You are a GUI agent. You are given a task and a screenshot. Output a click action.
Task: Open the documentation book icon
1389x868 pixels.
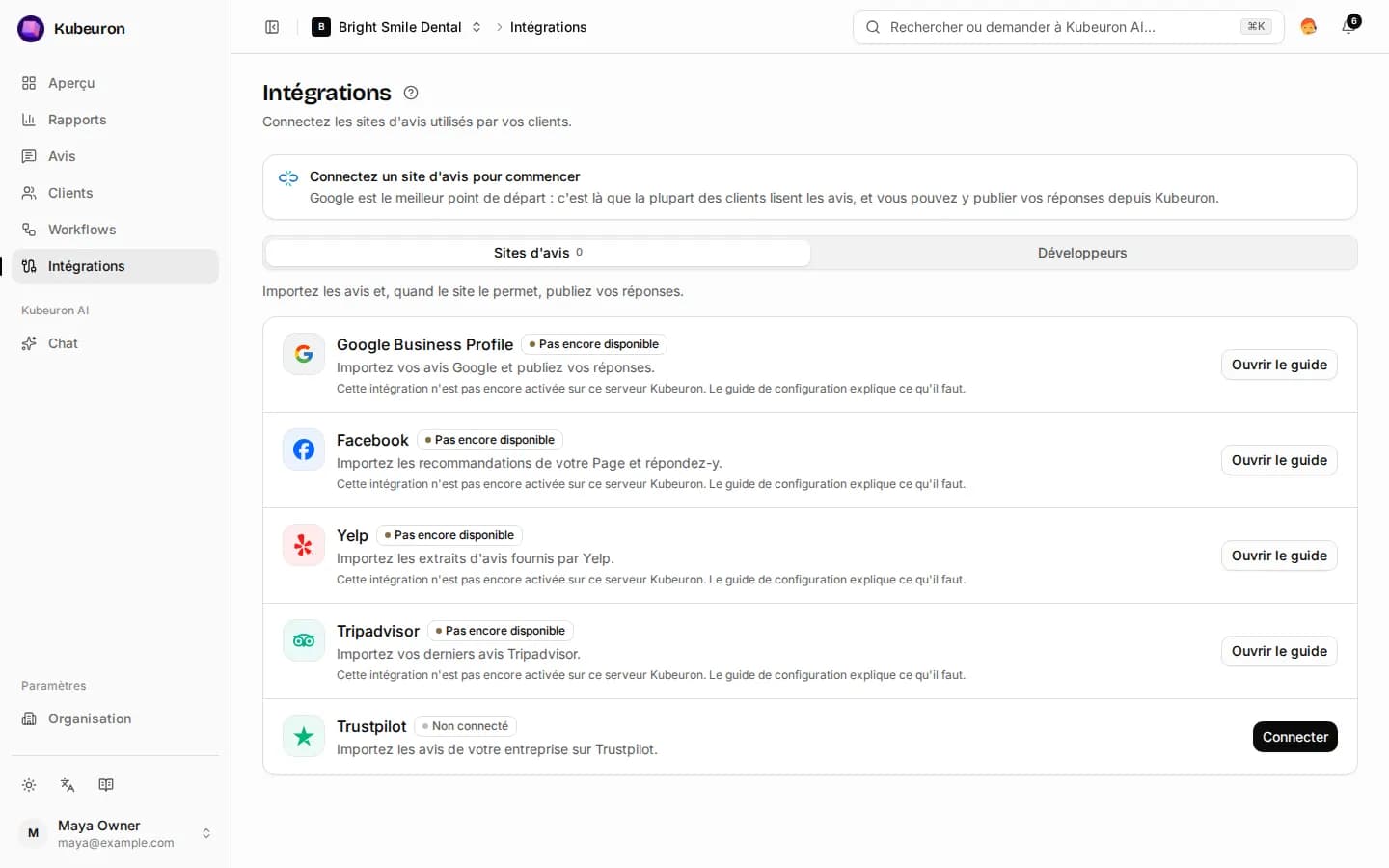[106, 785]
